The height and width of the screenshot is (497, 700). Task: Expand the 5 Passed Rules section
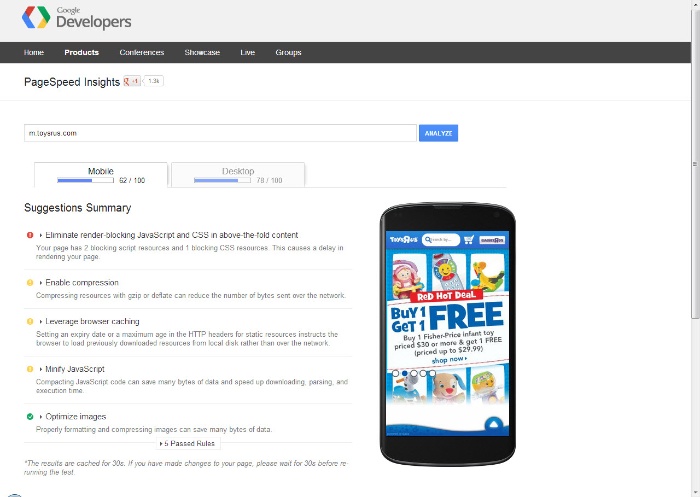coord(188,443)
